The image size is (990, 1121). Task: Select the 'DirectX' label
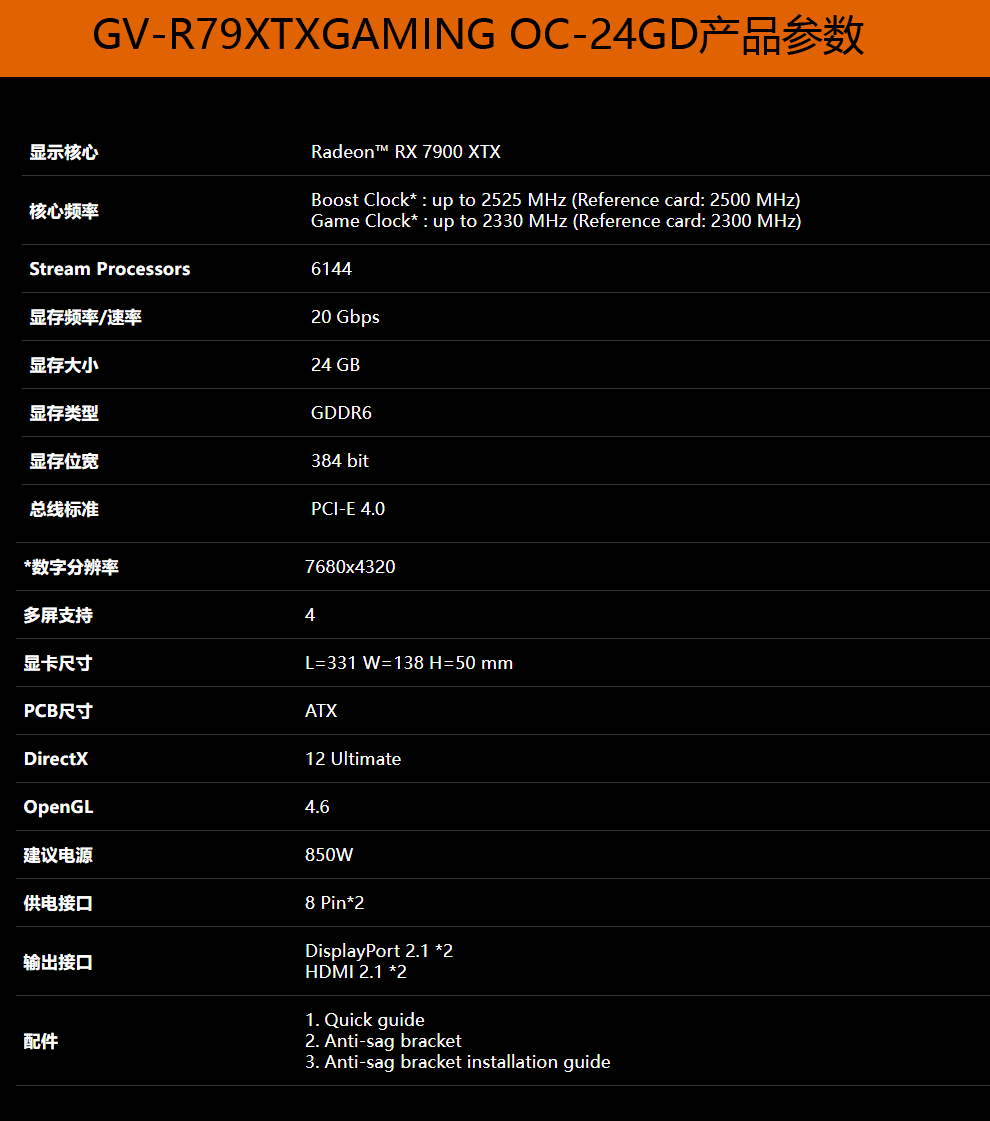tap(56, 759)
